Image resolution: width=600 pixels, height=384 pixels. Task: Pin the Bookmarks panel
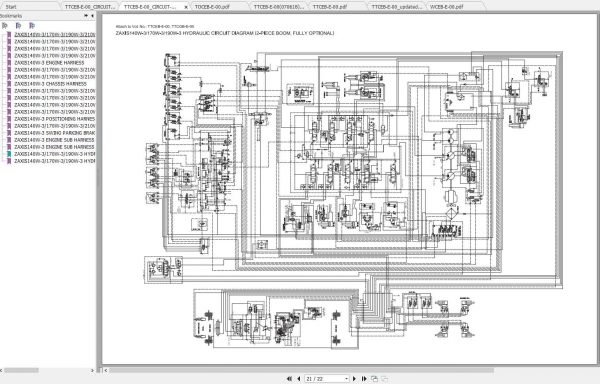pos(86,16)
